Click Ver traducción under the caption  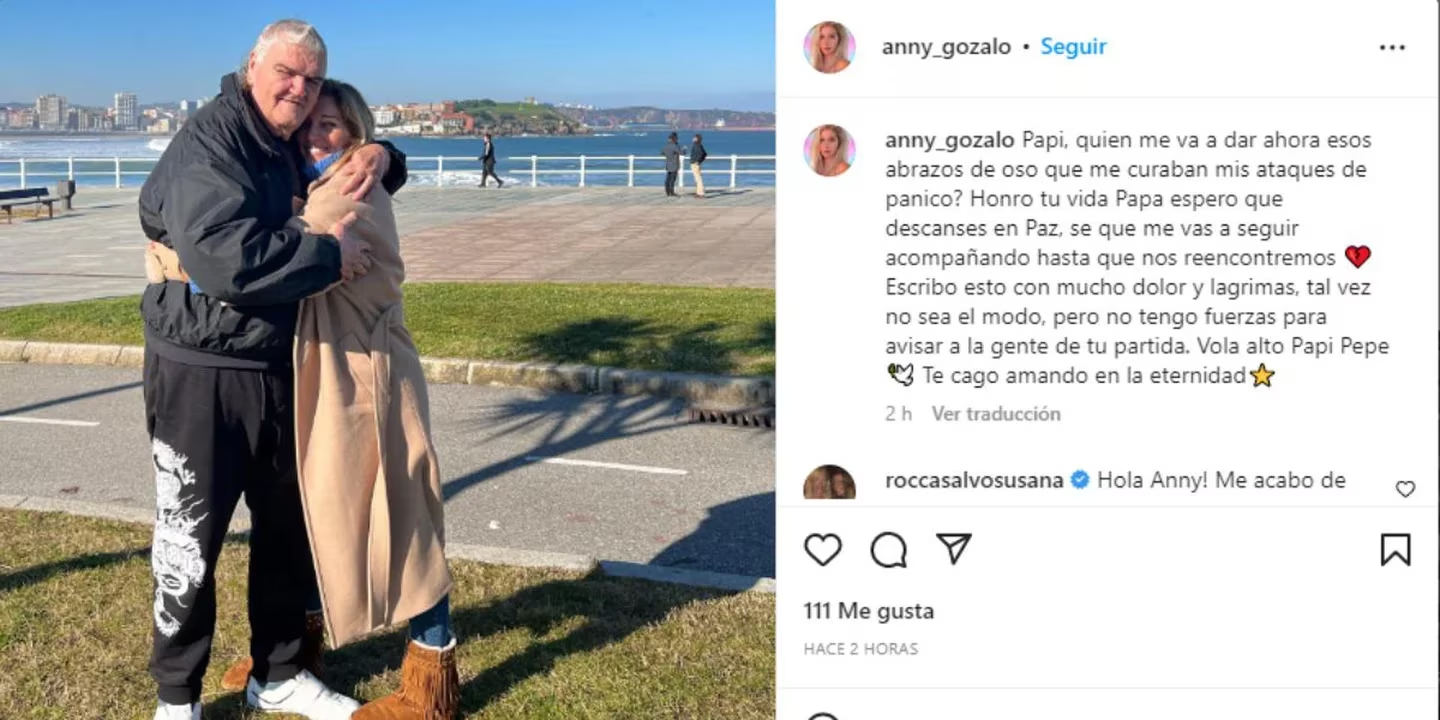pos(996,414)
